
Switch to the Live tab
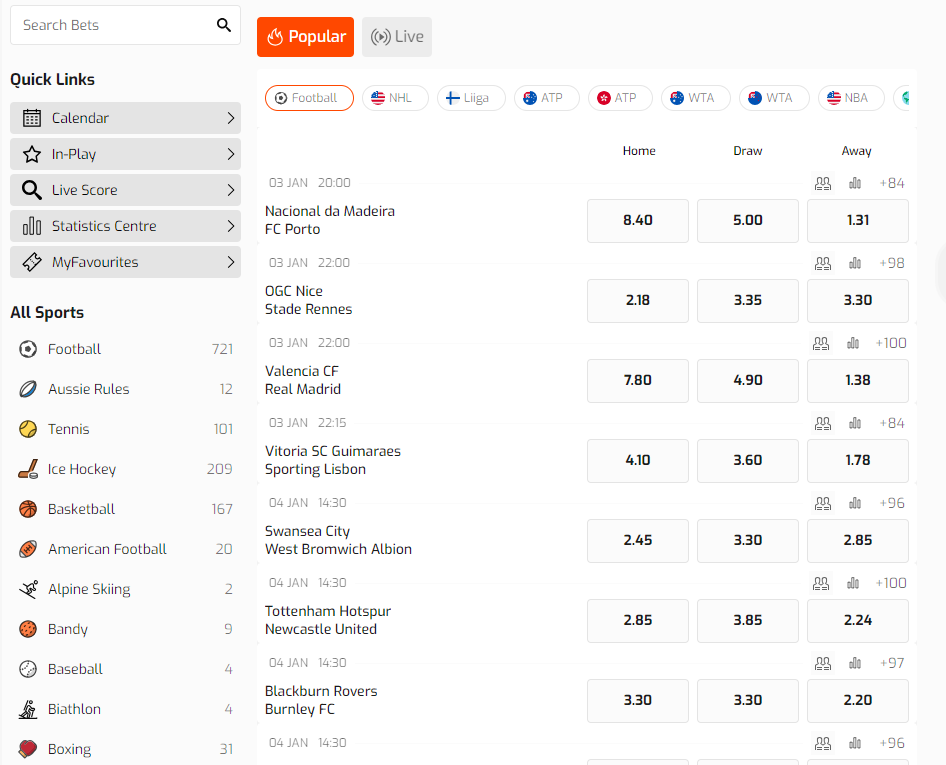pyautogui.click(x=397, y=37)
